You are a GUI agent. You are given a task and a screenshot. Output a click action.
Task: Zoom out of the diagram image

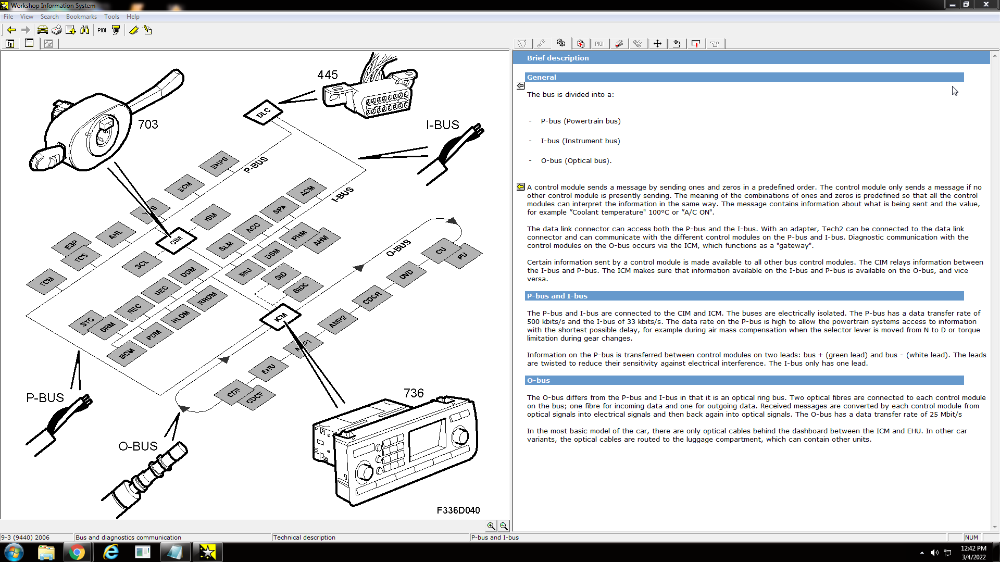[504, 525]
